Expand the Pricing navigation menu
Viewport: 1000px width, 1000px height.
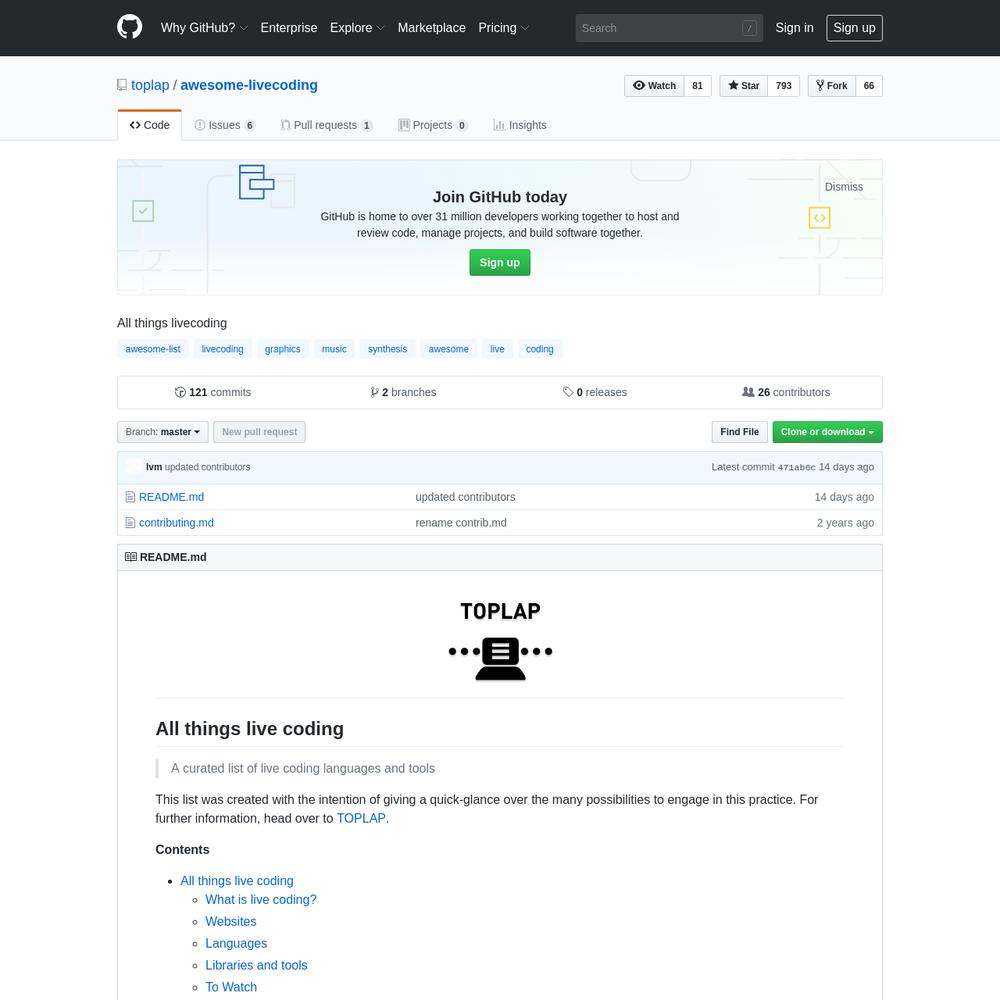(x=504, y=28)
